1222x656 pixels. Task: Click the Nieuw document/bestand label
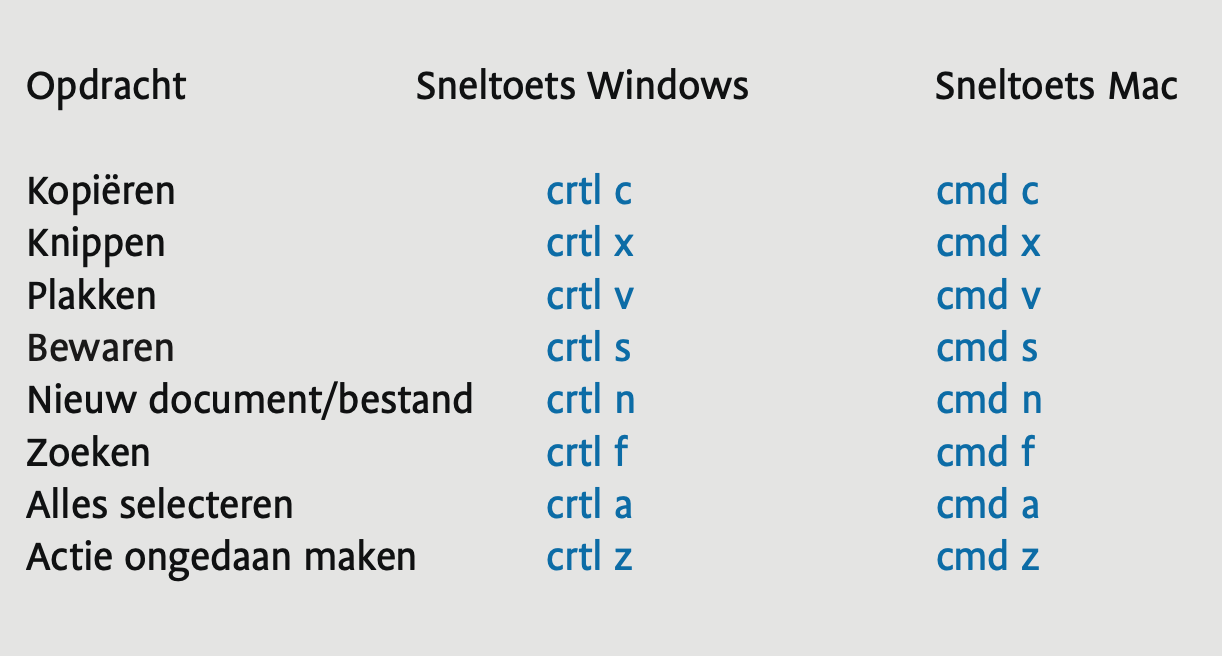tap(250, 400)
